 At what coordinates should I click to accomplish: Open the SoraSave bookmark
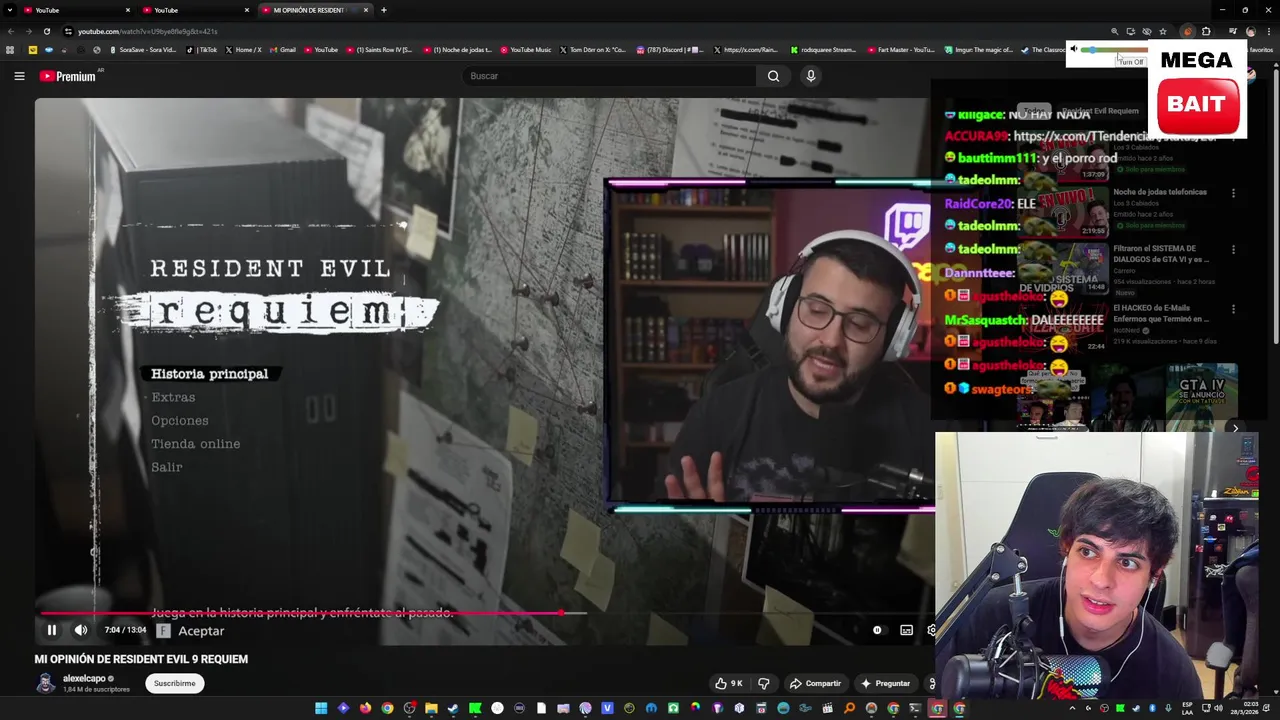tap(142, 49)
